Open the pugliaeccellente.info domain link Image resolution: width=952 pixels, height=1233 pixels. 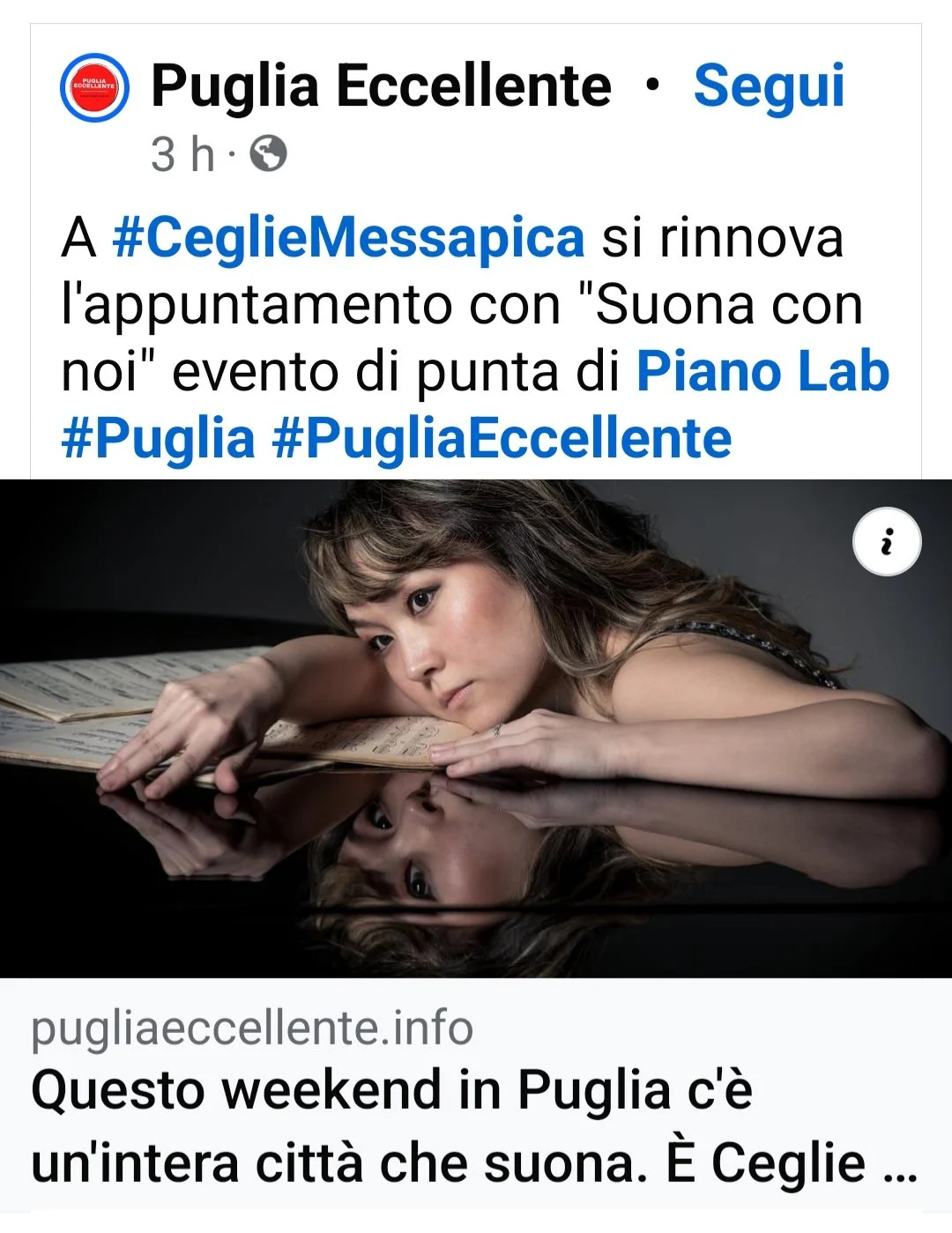tap(252, 1028)
